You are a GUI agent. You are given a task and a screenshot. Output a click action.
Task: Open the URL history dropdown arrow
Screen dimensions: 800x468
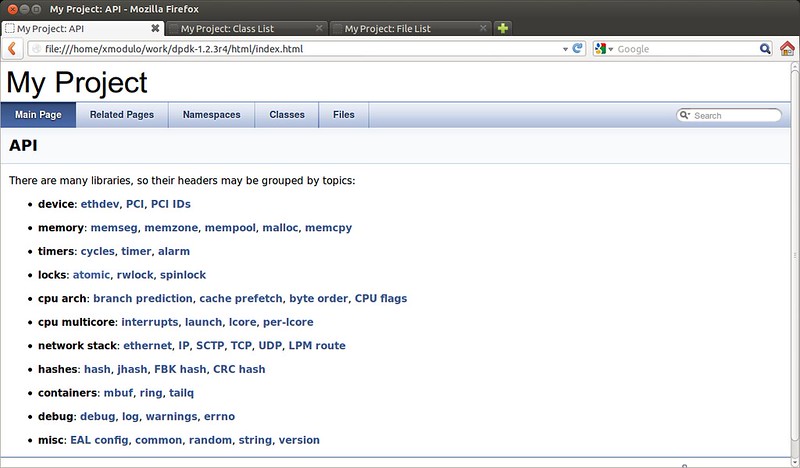(564, 48)
